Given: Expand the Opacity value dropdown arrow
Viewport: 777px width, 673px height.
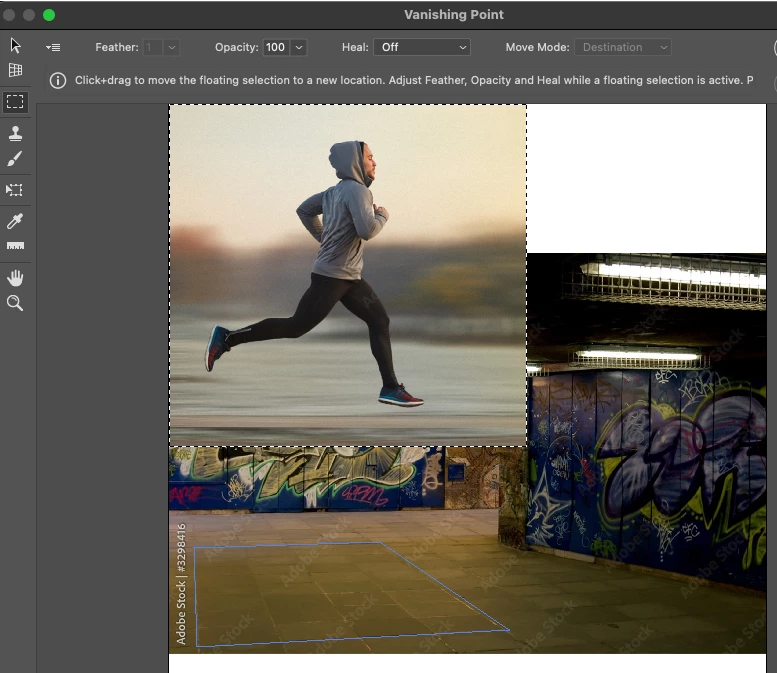Looking at the screenshot, I should 299,47.
